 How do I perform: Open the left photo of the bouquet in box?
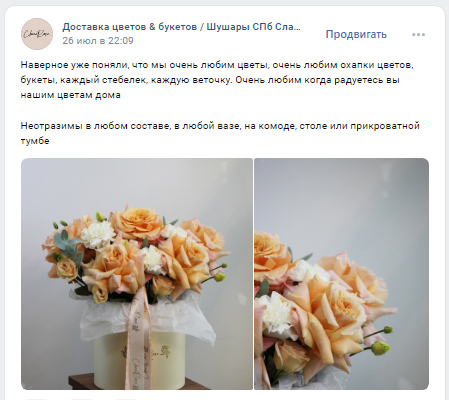click(137, 274)
